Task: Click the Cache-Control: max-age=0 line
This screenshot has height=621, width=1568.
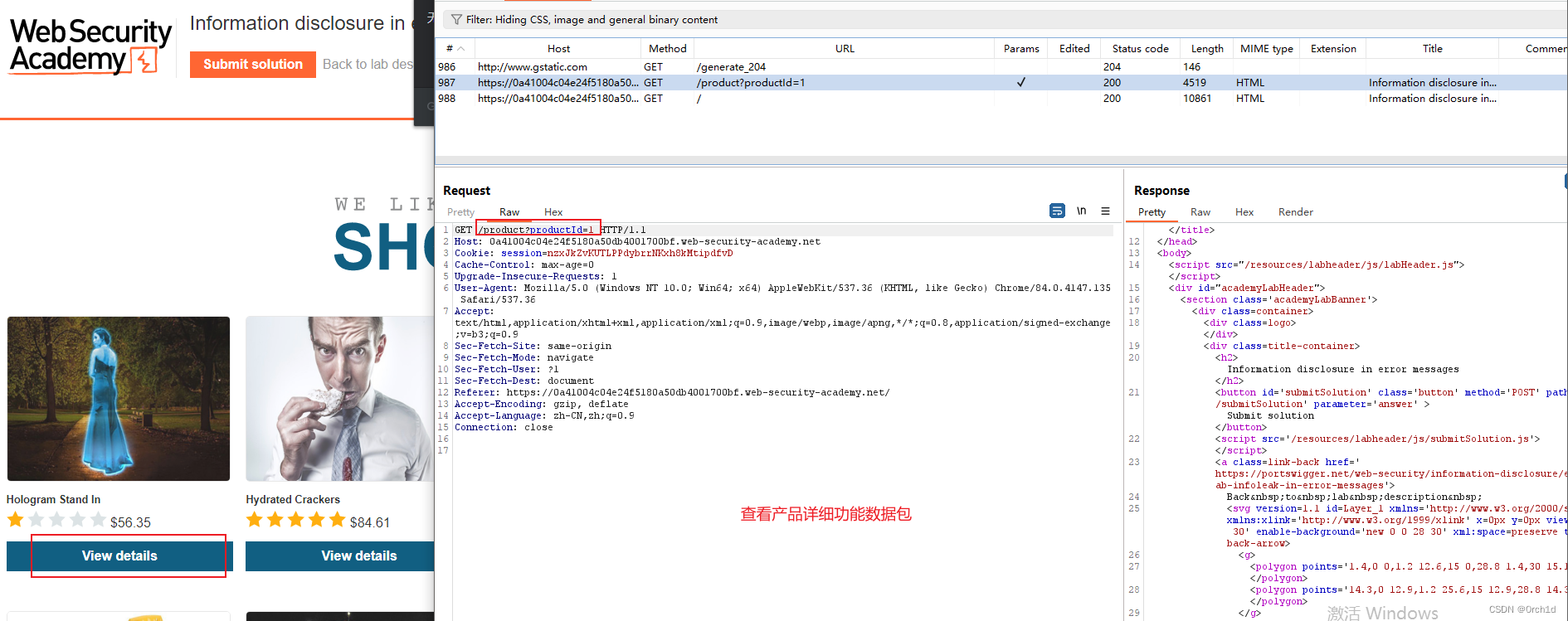Action: tap(523, 265)
